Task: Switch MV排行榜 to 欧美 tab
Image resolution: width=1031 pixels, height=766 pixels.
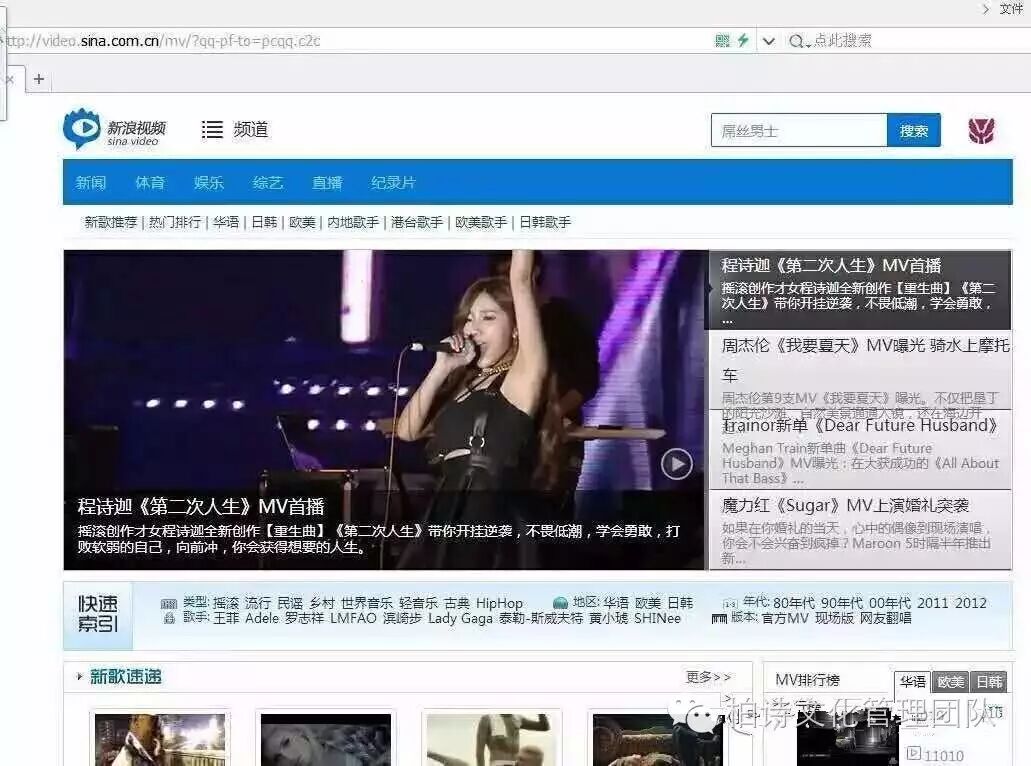Action: point(950,682)
